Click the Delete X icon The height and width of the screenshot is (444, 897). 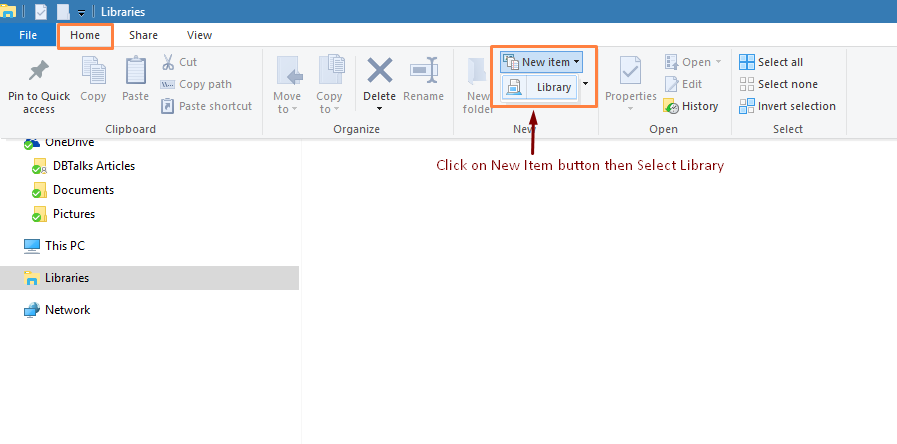[x=379, y=70]
